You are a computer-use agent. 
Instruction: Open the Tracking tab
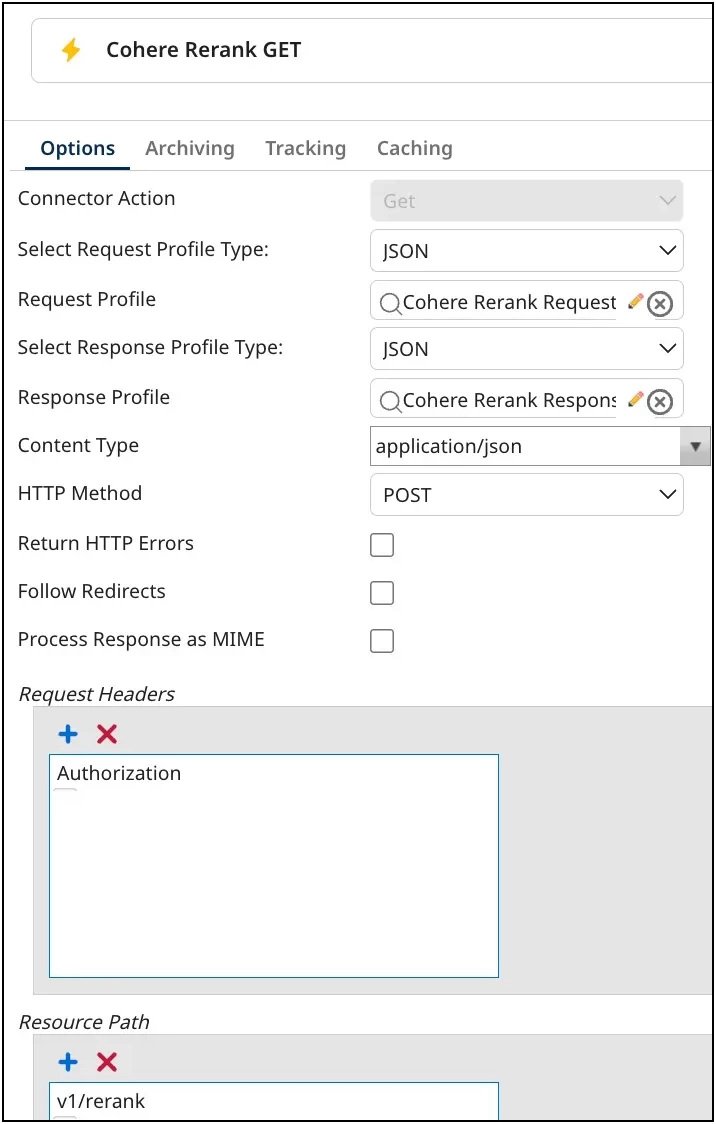click(305, 148)
